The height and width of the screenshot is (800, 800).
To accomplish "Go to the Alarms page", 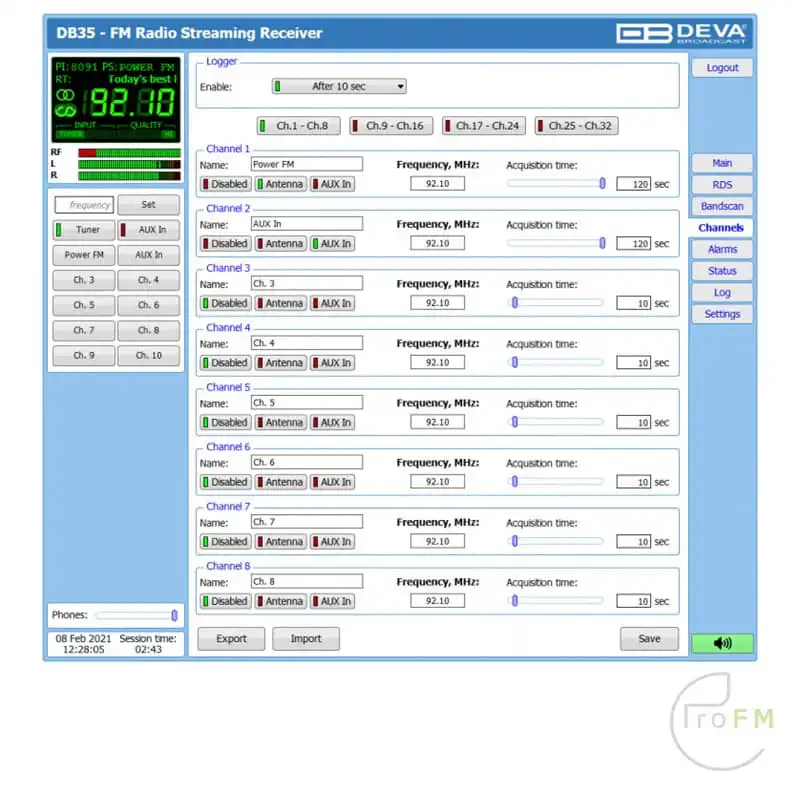I will pos(722,249).
